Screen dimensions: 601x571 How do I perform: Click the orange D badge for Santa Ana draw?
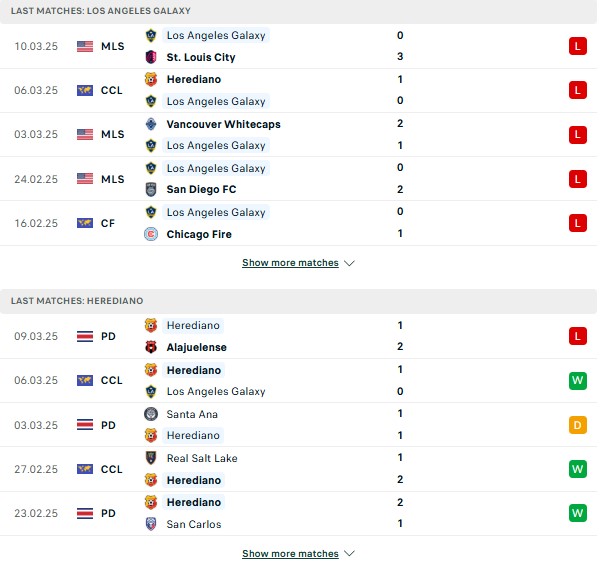[x=578, y=425]
